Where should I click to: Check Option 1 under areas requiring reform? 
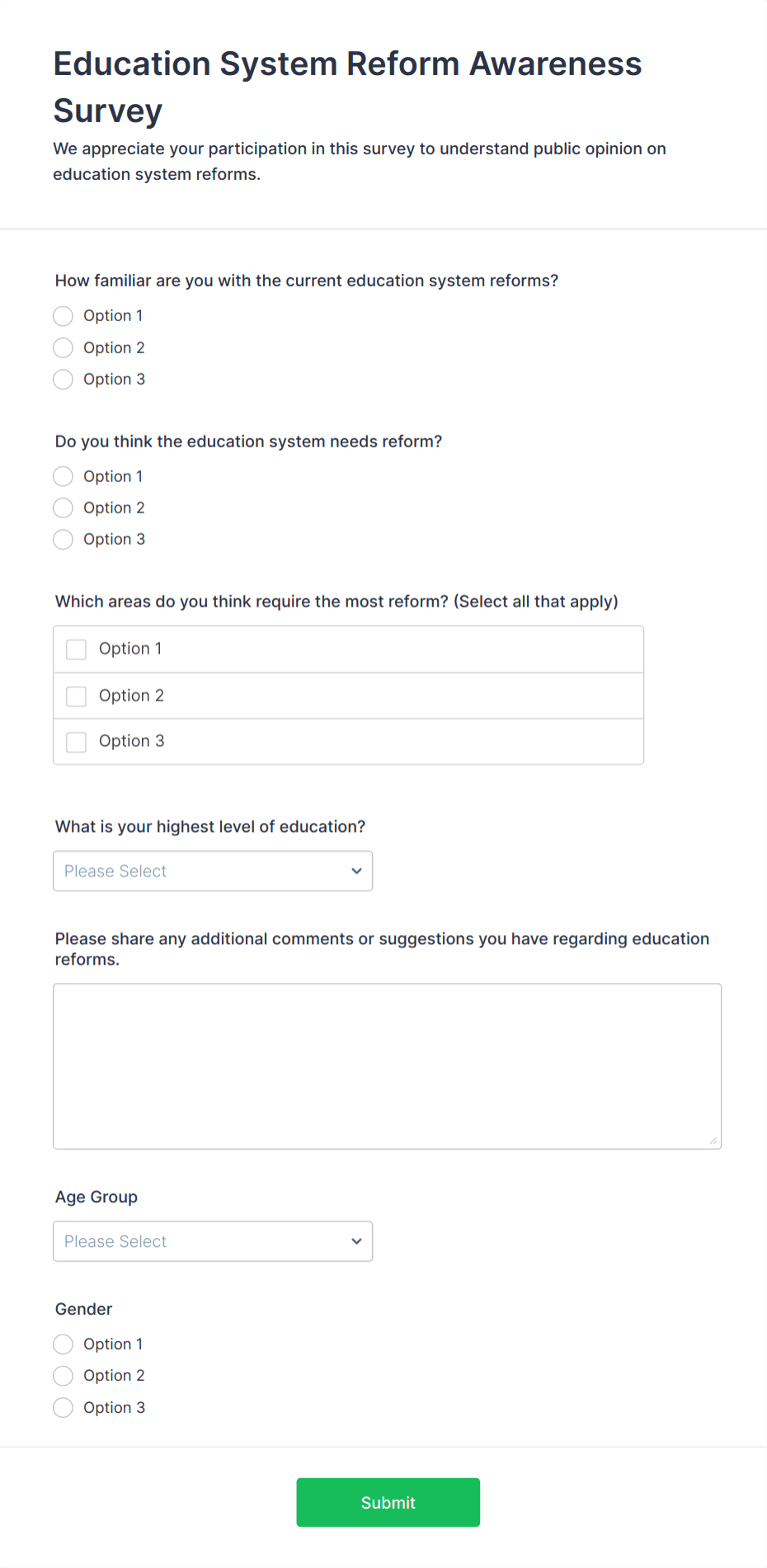coord(76,649)
